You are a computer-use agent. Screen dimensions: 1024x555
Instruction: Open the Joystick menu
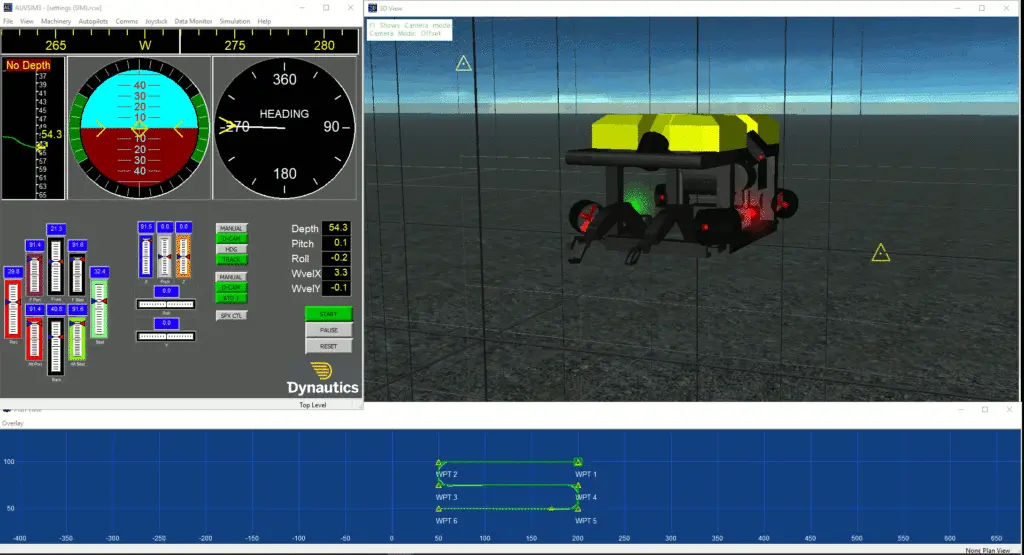pos(156,22)
